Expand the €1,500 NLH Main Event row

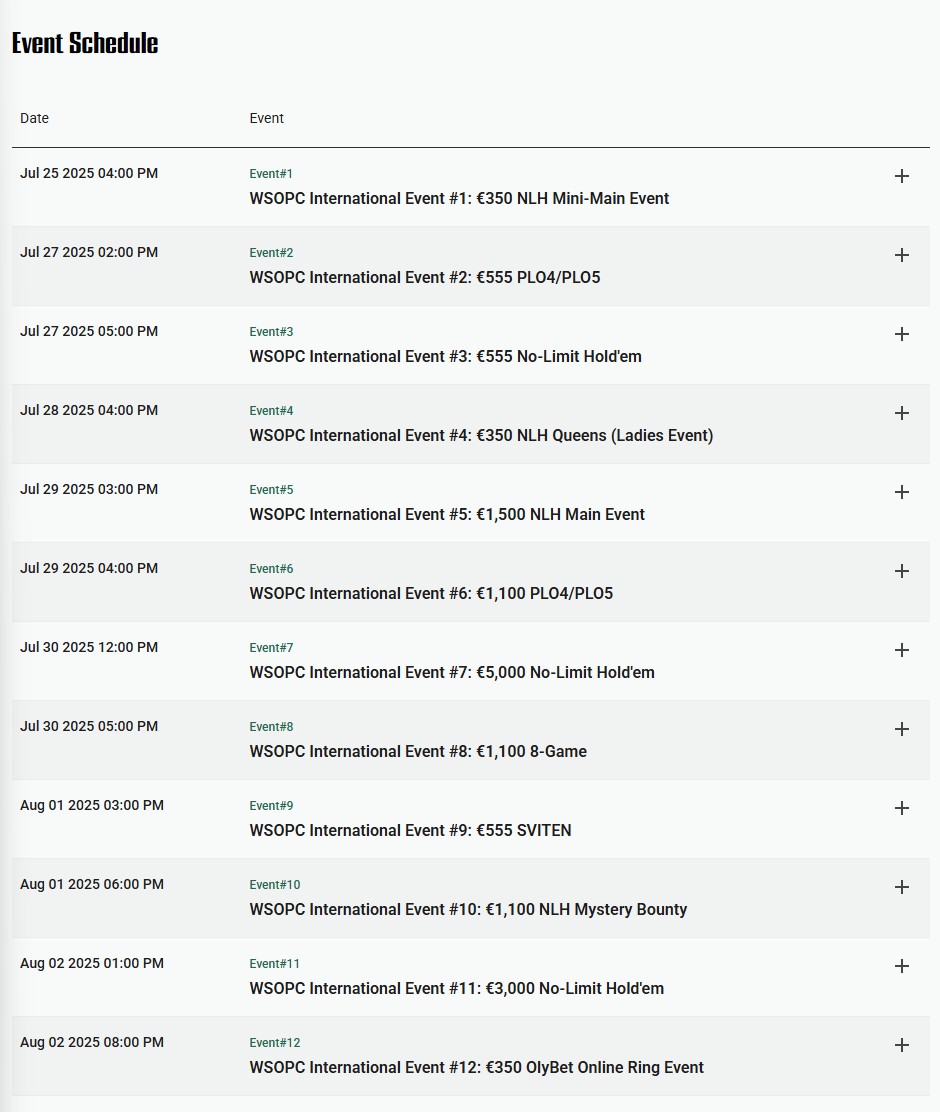point(902,492)
